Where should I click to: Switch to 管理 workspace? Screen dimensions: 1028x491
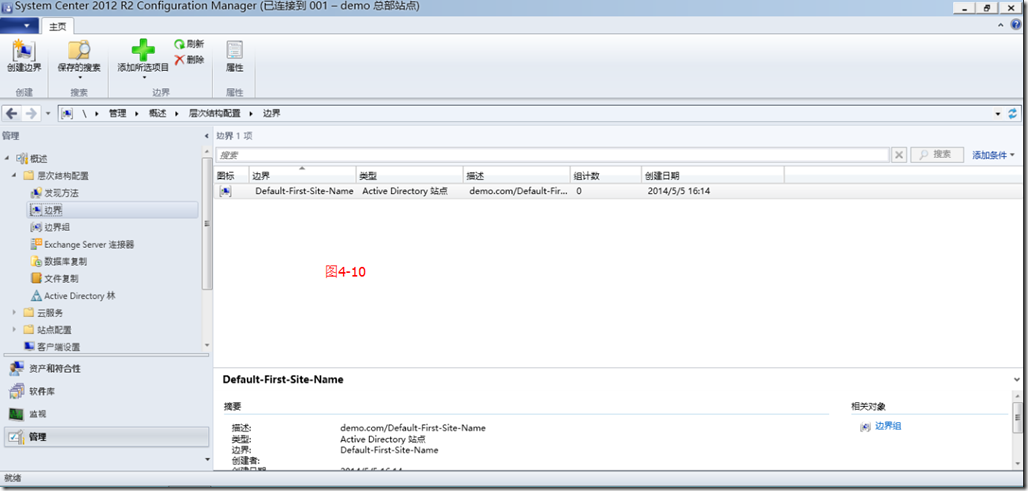point(107,437)
